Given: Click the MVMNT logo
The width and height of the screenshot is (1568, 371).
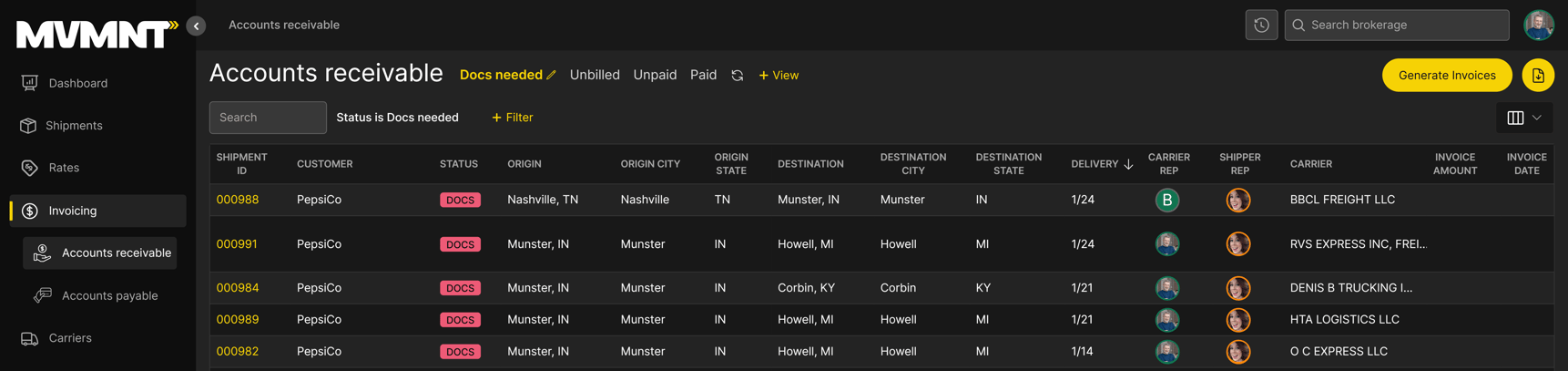Looking at the screenshot, I should coord(96,34).
